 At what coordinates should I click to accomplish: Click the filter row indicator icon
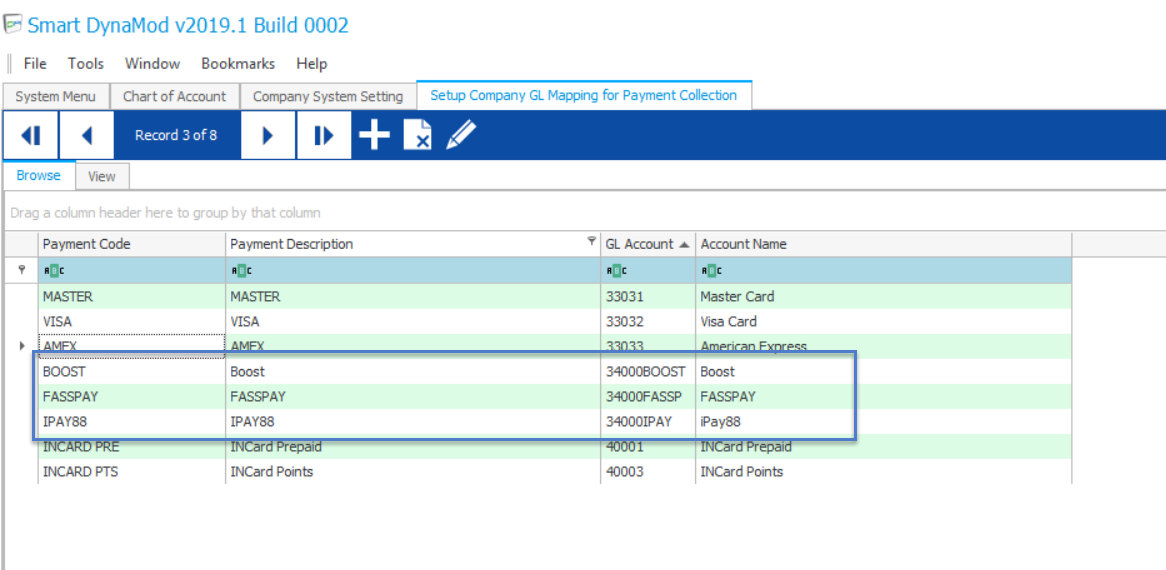click(22, 271)
